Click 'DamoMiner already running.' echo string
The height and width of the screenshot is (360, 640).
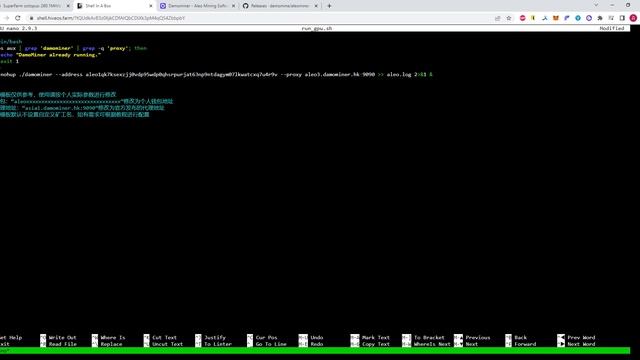(58, 55)
